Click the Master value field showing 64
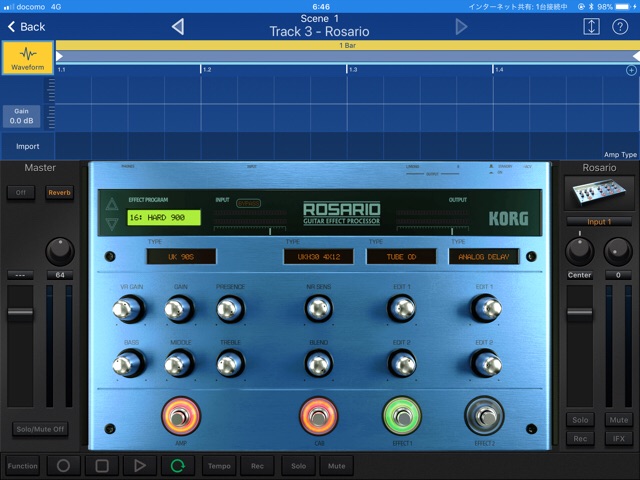The height and width of the screenshot is (480, 640). (60, 275)
